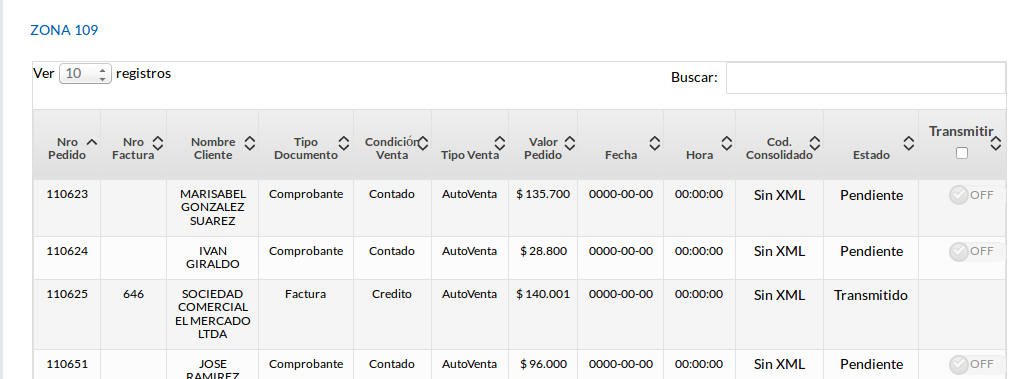Screen dimensions: 1018x379
Task: Click Tipo Documento sort arrows
Action: tap(344, 143)
